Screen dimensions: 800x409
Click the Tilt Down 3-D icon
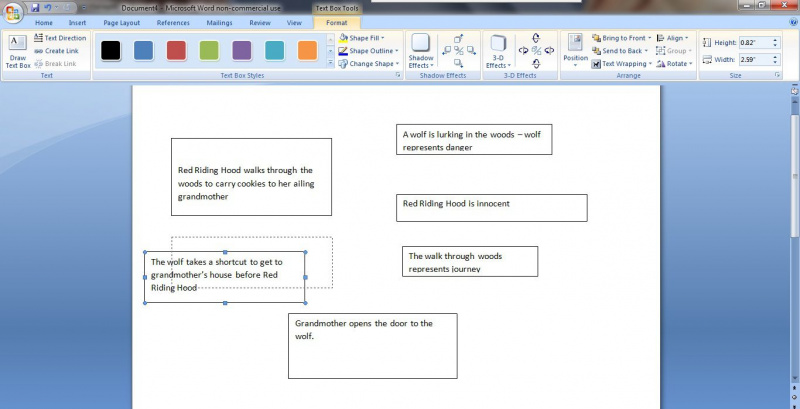click(x=536, y=64)
